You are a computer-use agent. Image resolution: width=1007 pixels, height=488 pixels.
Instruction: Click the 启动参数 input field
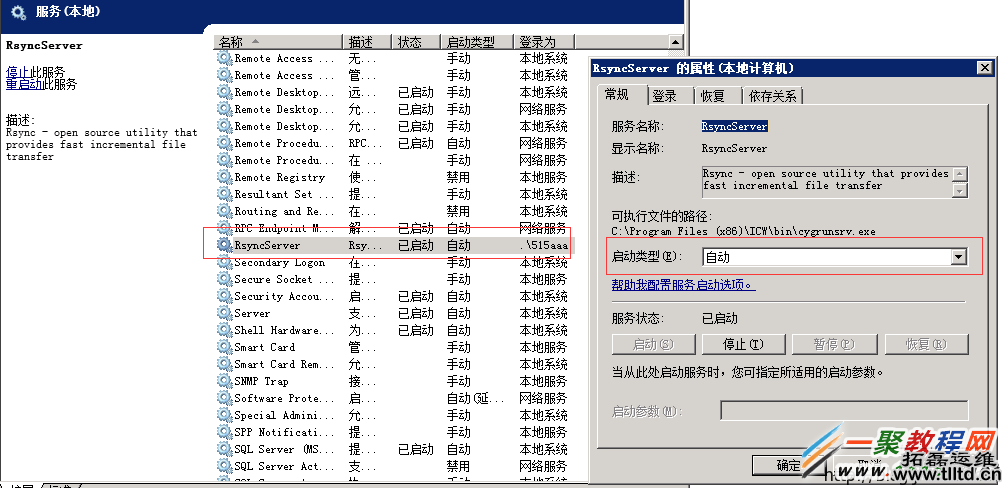point(844,411)
